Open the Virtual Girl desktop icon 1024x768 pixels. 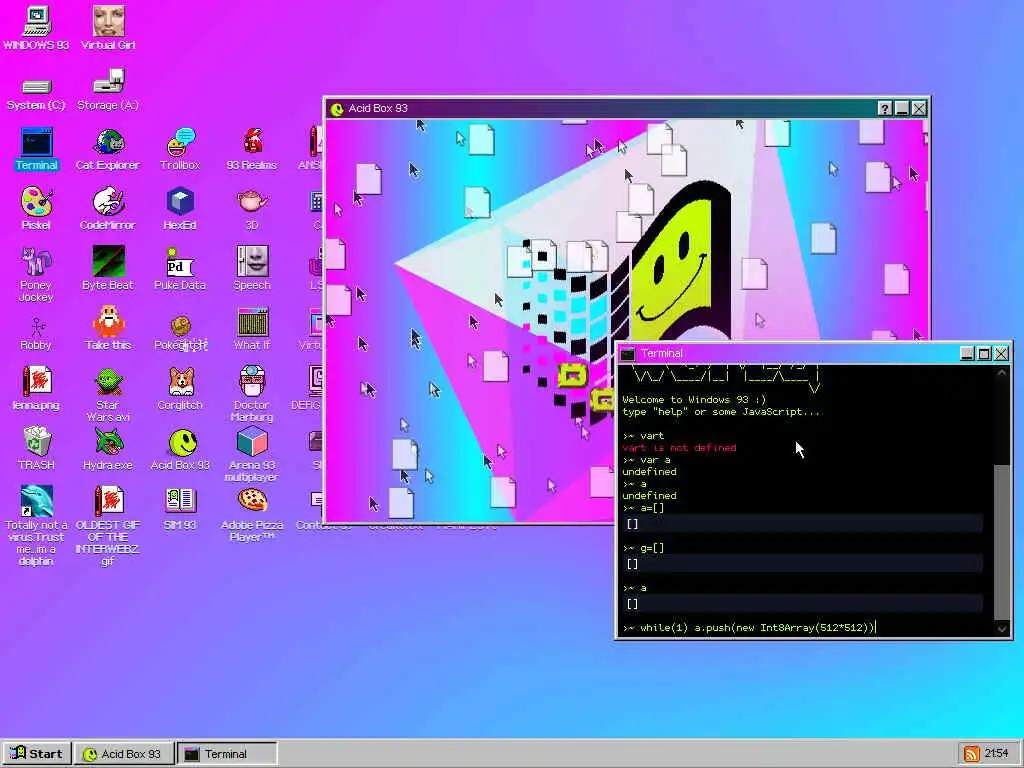[108, 27]
